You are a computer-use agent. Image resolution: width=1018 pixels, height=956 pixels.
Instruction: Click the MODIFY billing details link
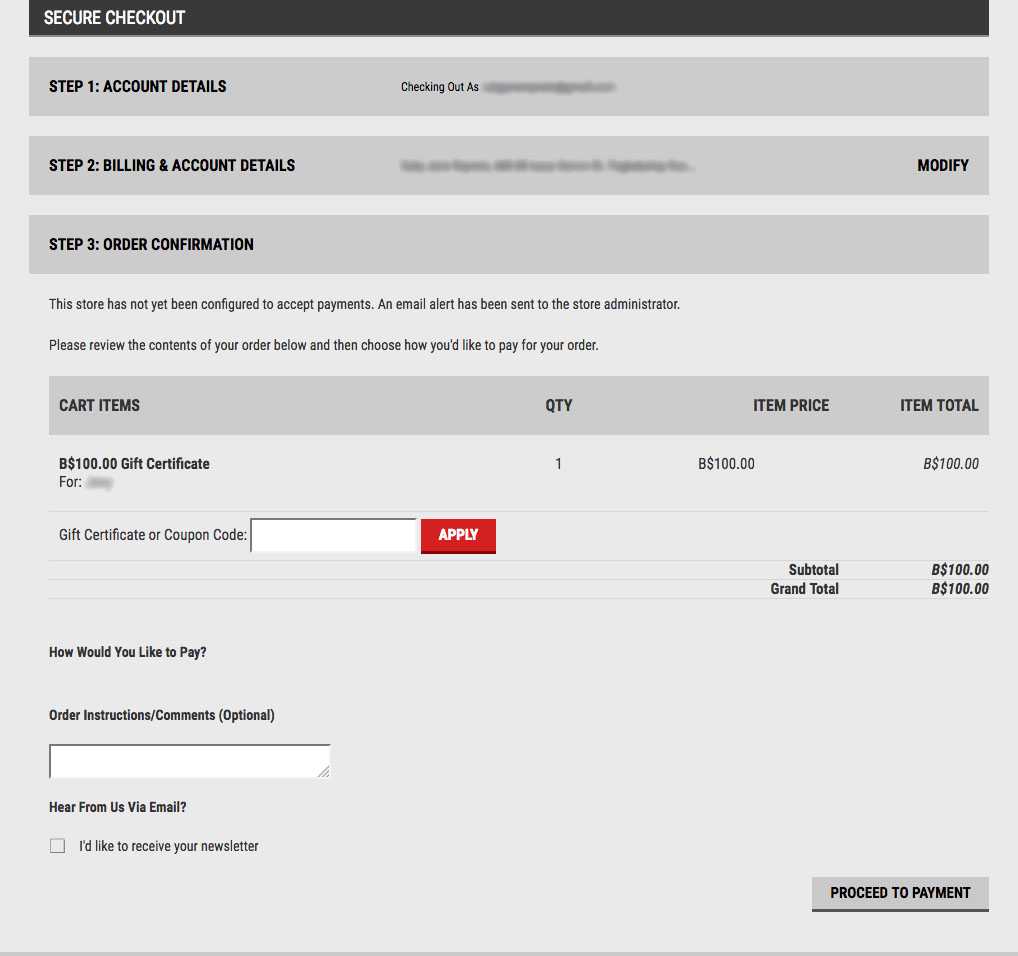pyautogui.click(x=942, y=165)
